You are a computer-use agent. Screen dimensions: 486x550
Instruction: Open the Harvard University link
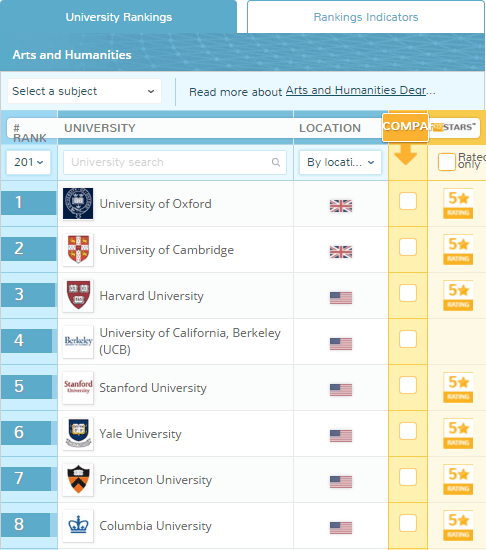click(x=151, y=296)
